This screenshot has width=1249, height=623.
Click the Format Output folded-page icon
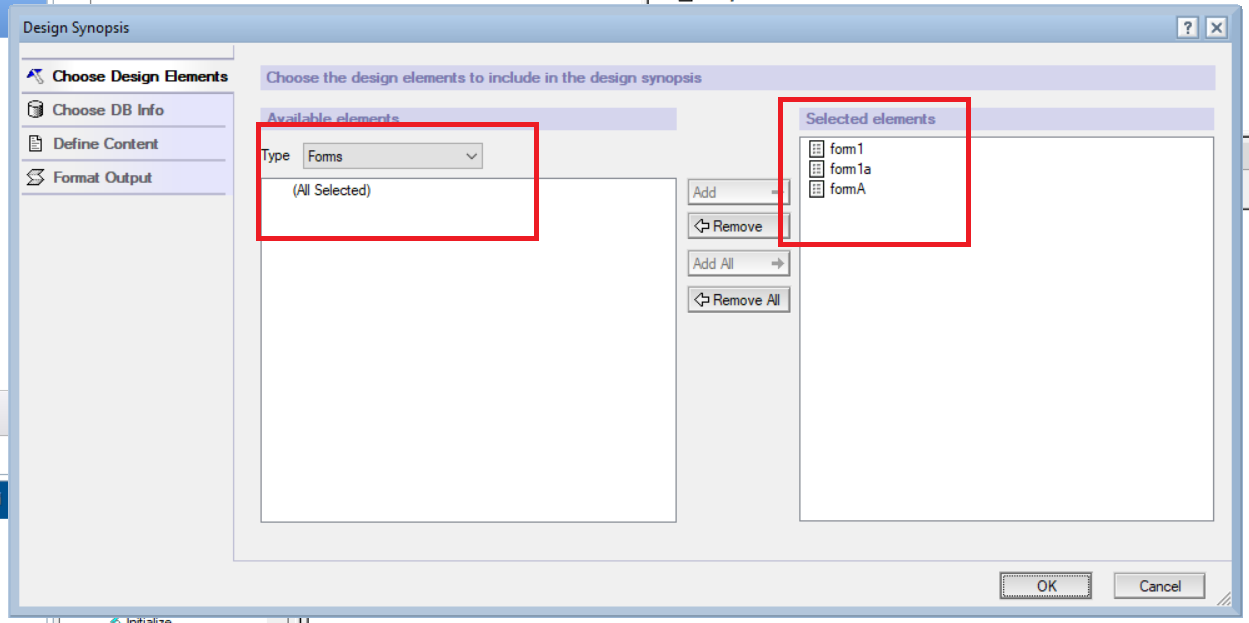34,177
